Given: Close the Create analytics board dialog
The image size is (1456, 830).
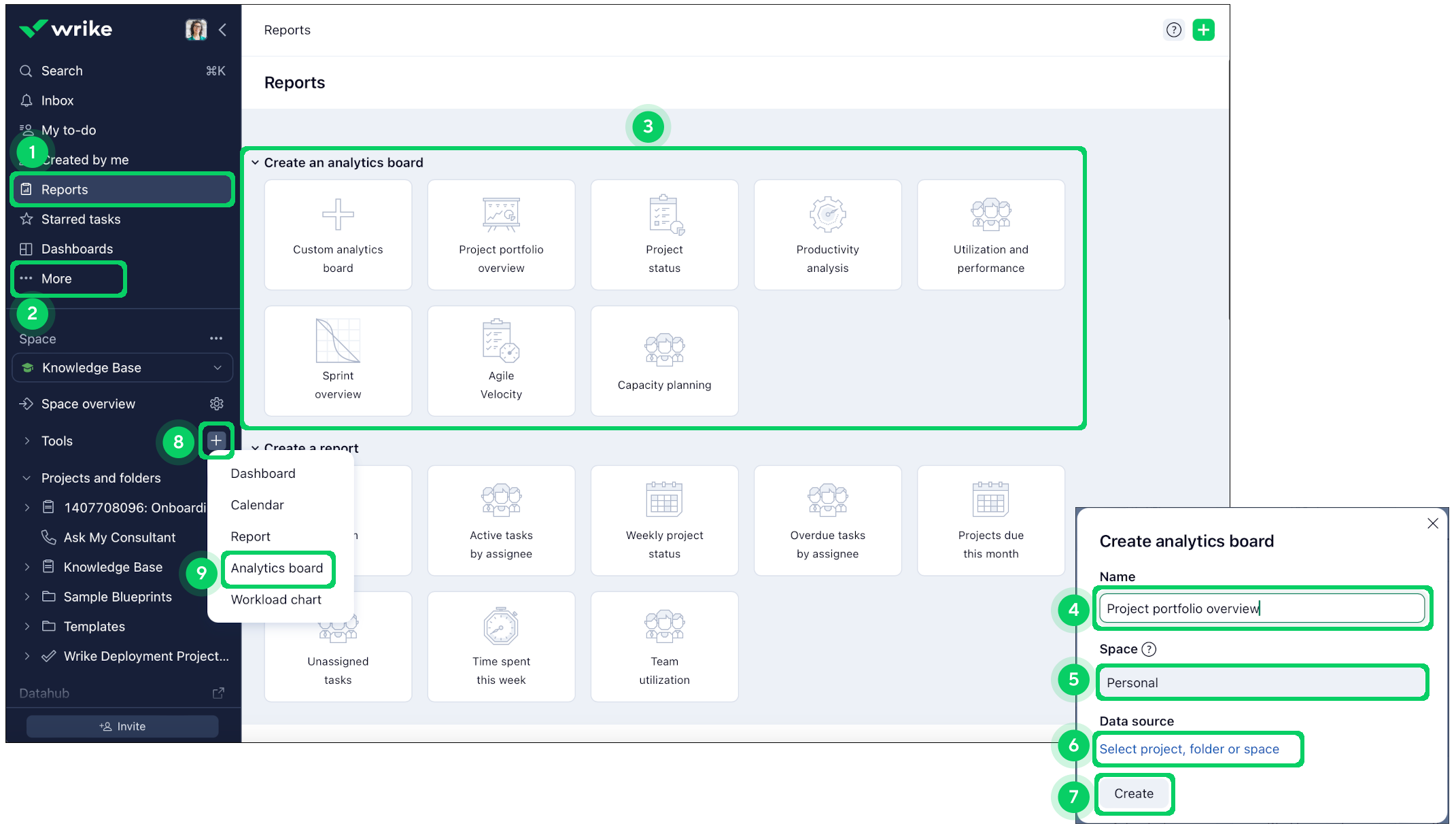Looking at the screenshot, I should (1433, 523).
